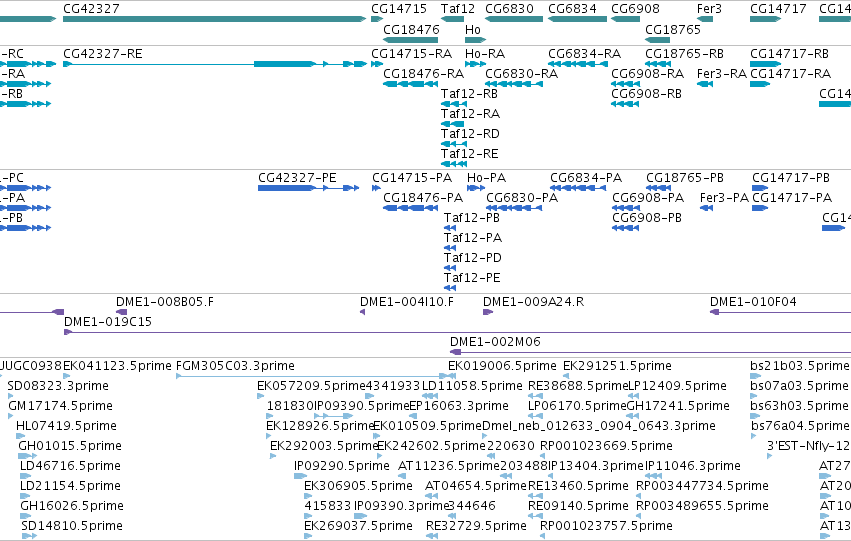The width and height of the screenshot is (851, 541).
Task: Select protein Taf12-PB
Action: pos(472,218)
